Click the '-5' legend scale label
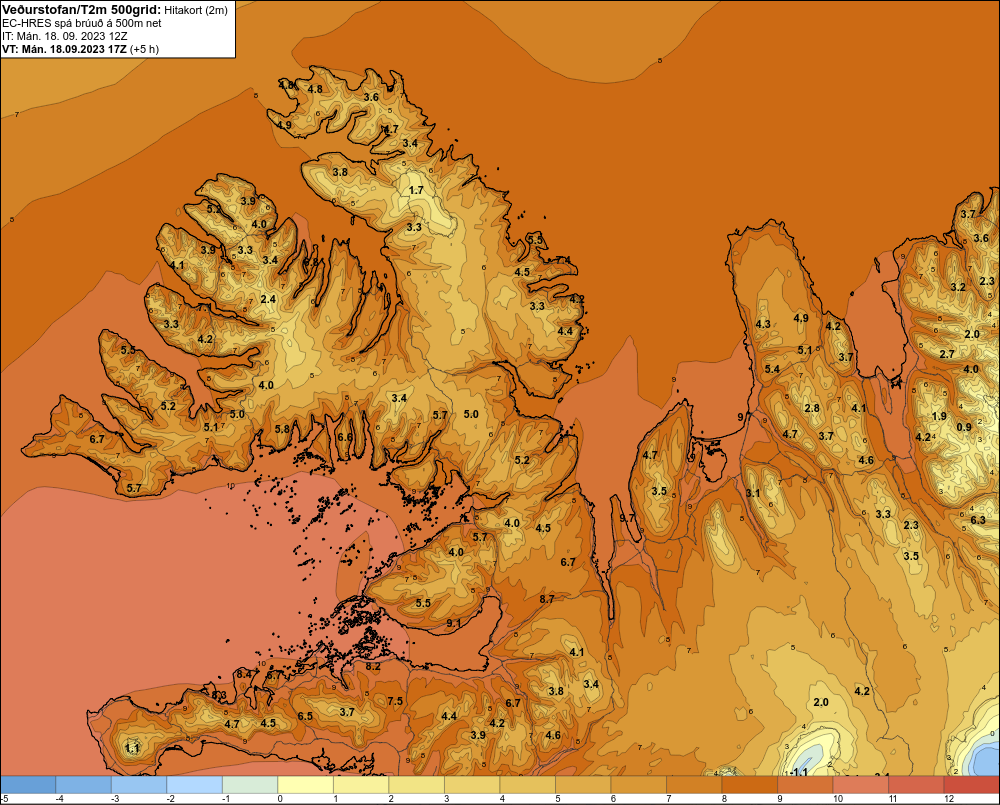1000x805 pixels. 4,799
